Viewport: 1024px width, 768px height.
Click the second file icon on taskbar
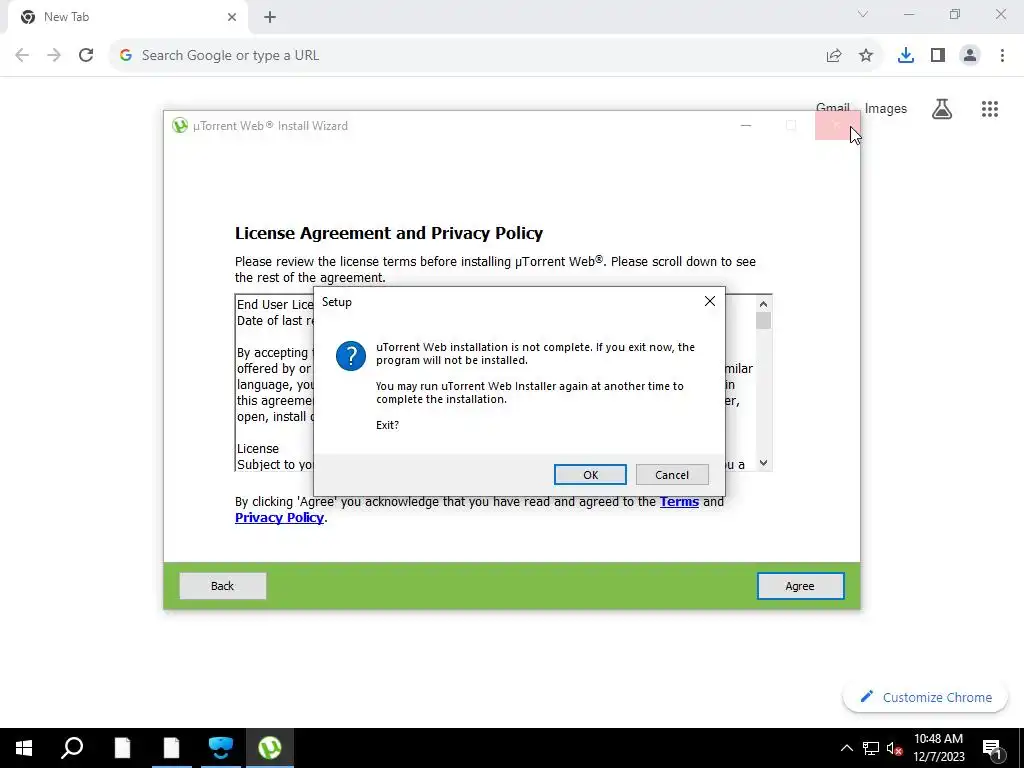point(171,748)
